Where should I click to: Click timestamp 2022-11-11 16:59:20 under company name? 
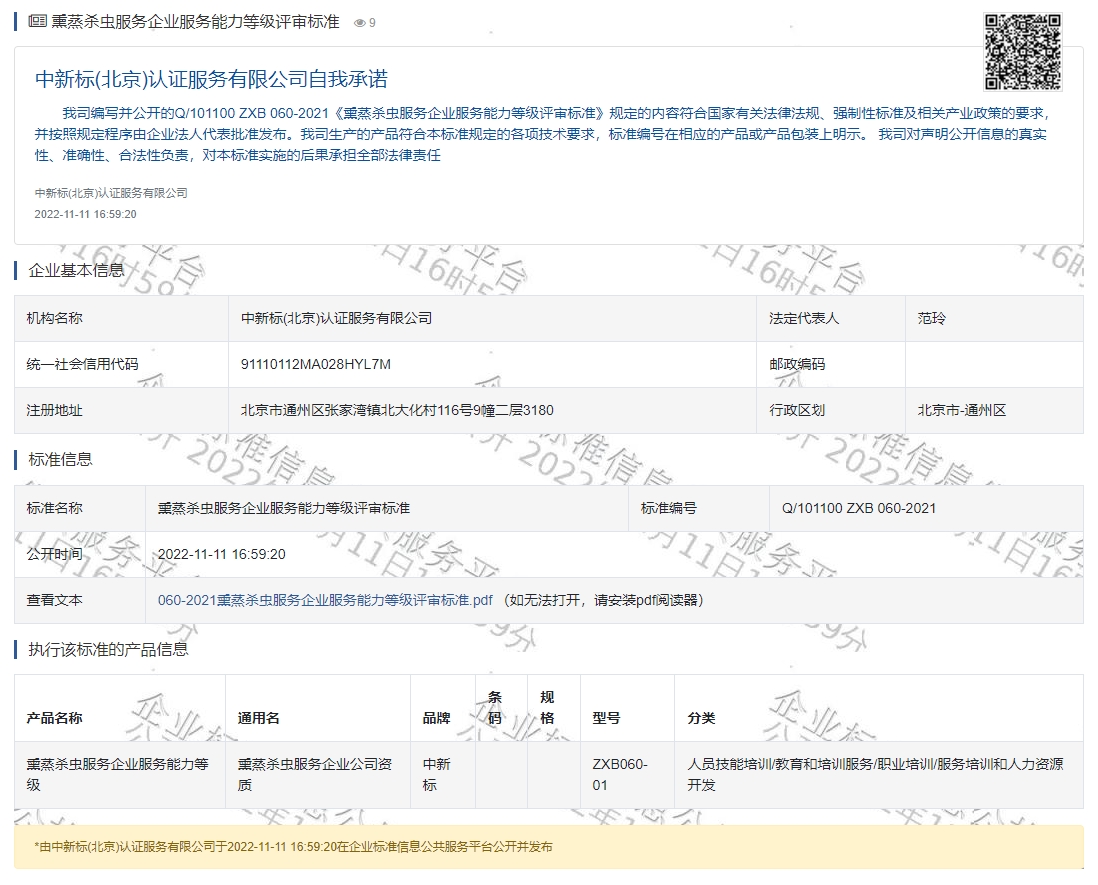coord(85,214)
